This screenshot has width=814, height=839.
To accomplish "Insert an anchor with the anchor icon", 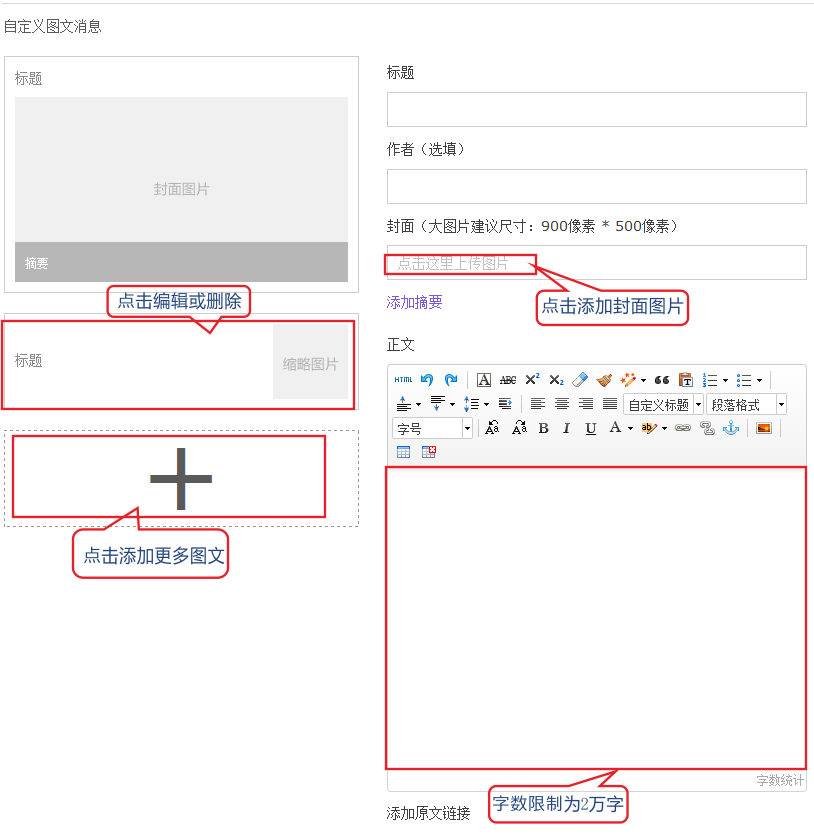I will [731, 428].
